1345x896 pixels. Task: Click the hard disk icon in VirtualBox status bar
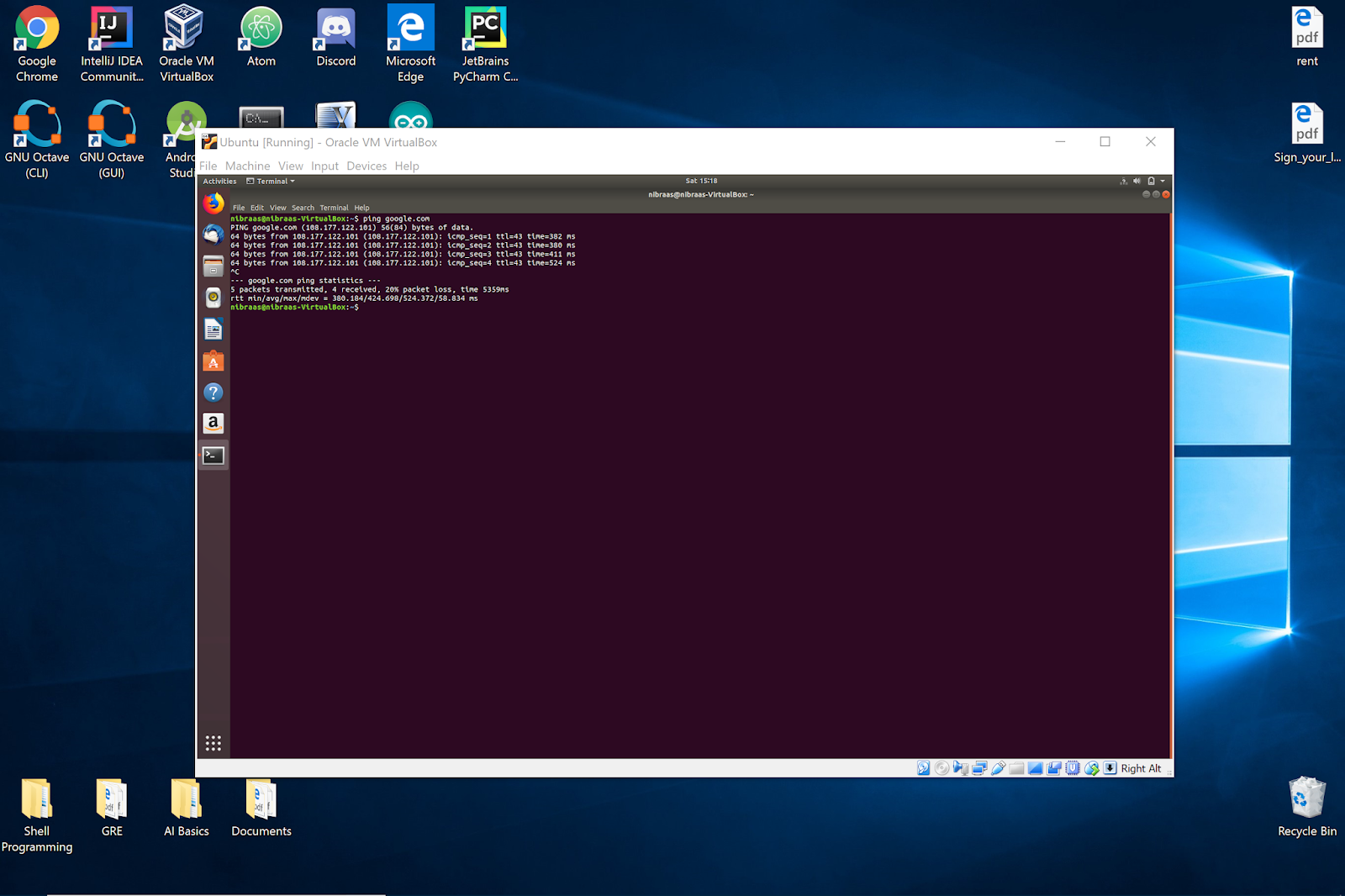click(x=923, y=767)
